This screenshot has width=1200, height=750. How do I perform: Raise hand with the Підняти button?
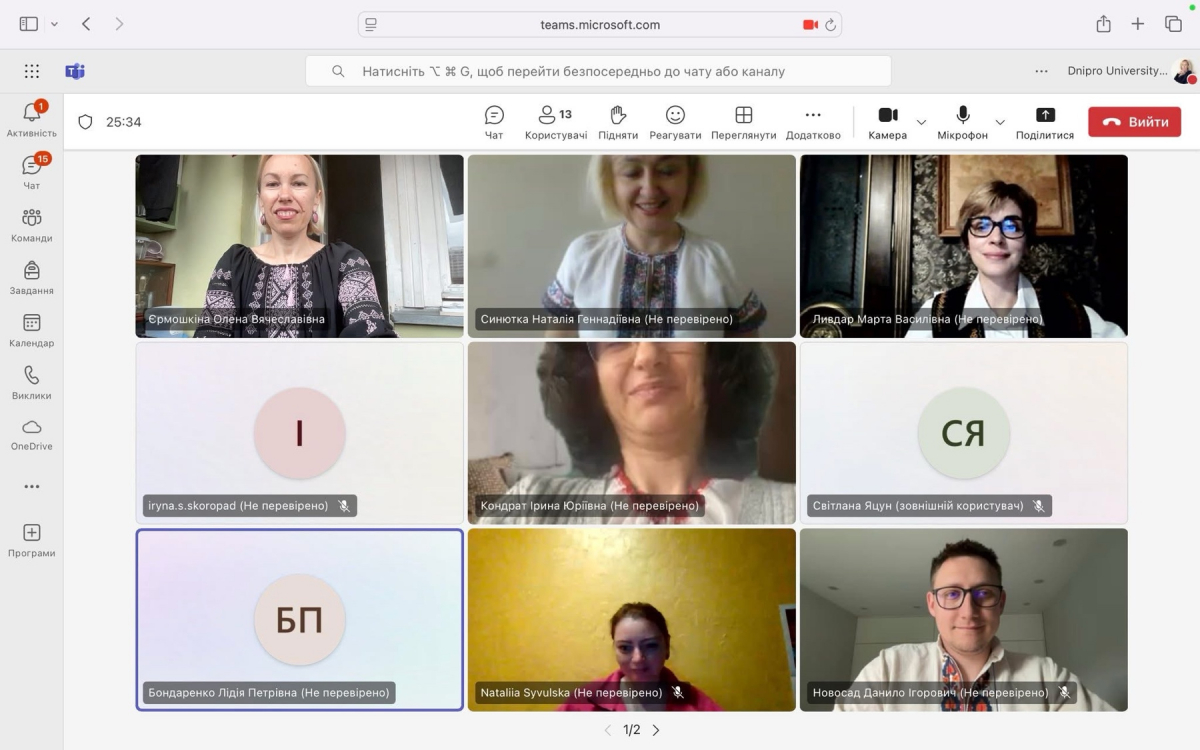tap(618, 122)
